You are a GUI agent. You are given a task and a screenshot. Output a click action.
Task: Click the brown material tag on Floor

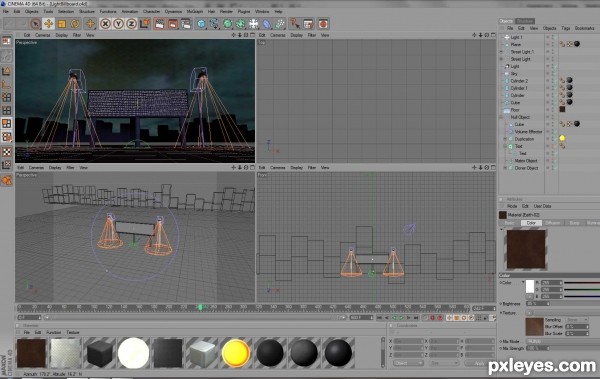pyautogui.click(x=562, y=109)
